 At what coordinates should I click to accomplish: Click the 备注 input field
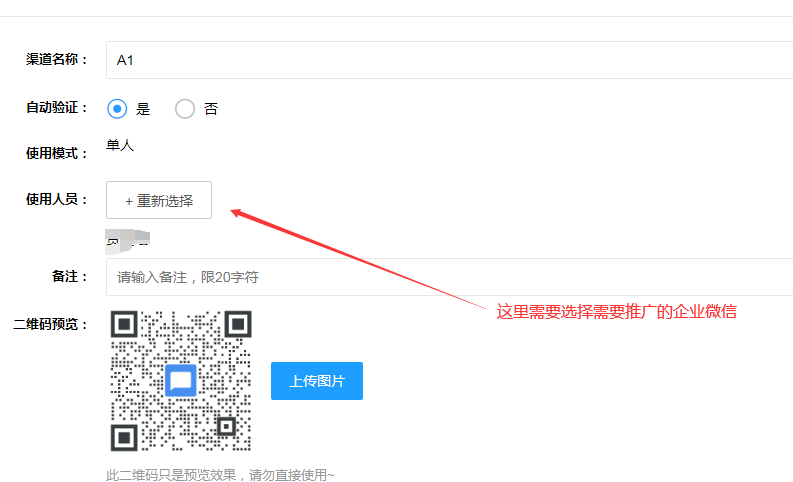pyautogui.click(x=449, y=277)
